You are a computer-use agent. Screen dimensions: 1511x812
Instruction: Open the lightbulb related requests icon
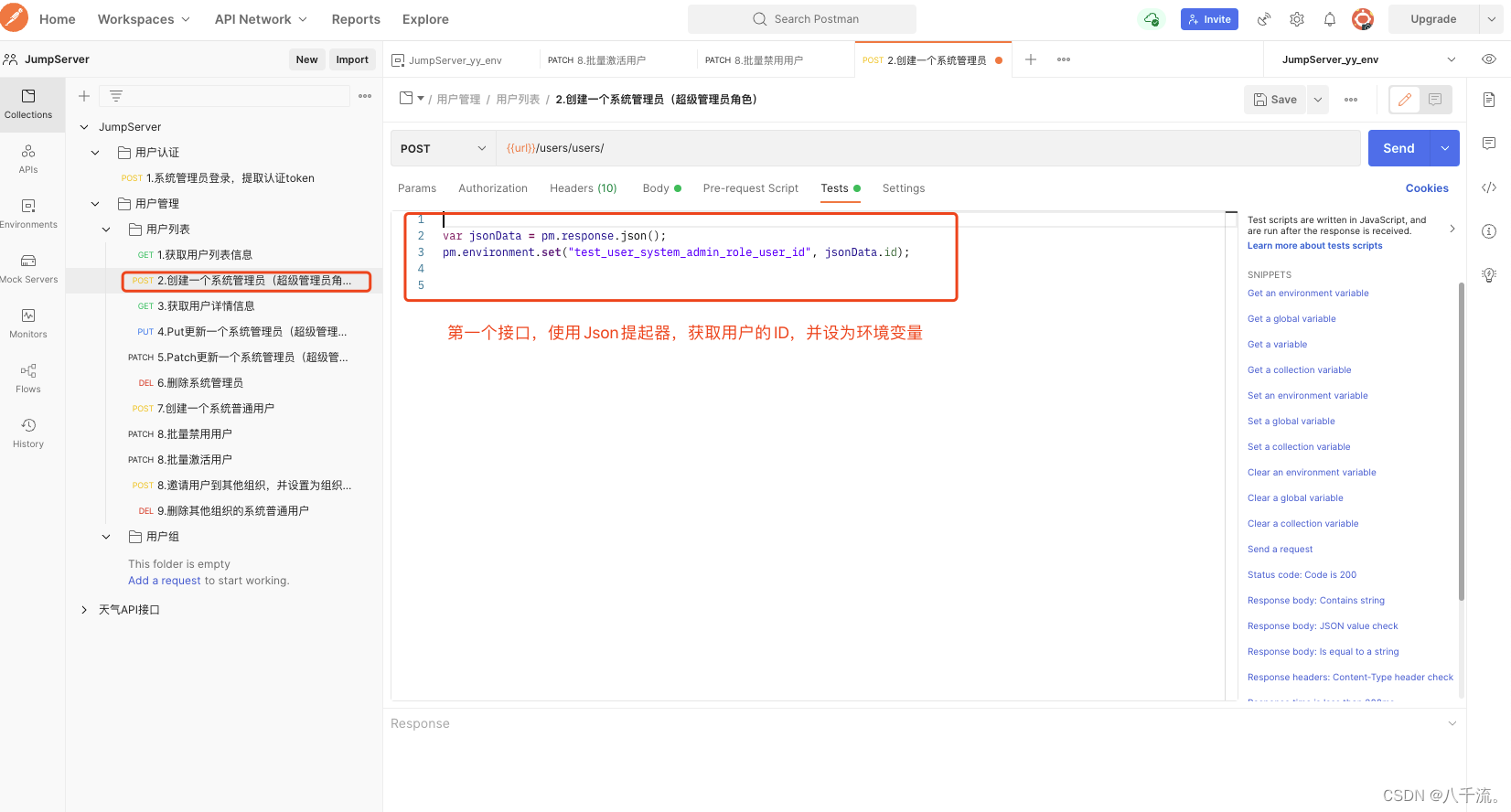[1489, 275]
